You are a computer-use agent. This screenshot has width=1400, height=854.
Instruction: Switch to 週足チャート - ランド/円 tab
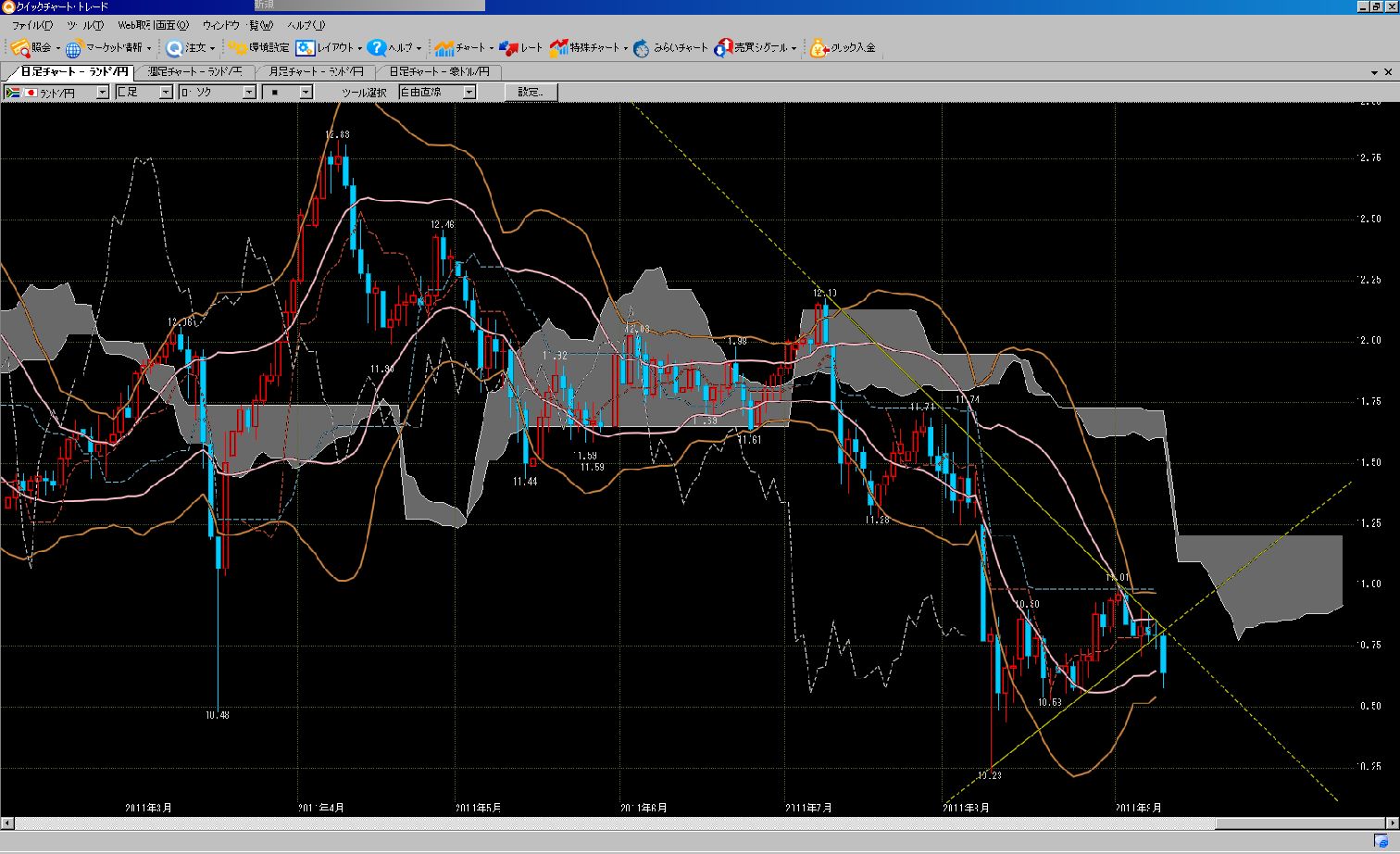coord(194,72)
